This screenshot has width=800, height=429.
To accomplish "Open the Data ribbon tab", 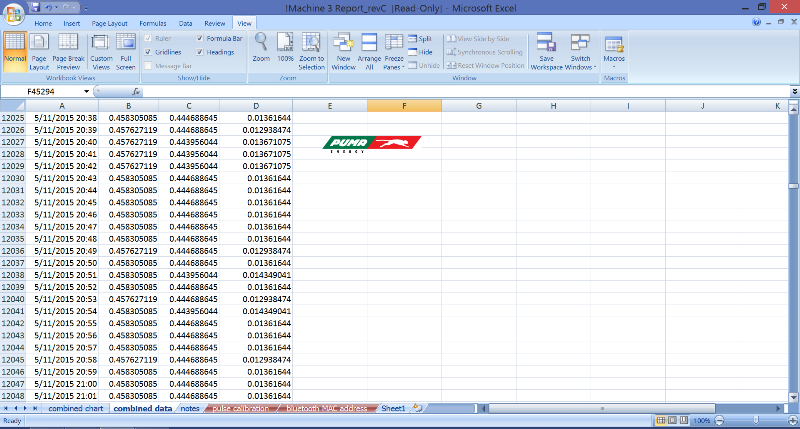I will point(185,23).
